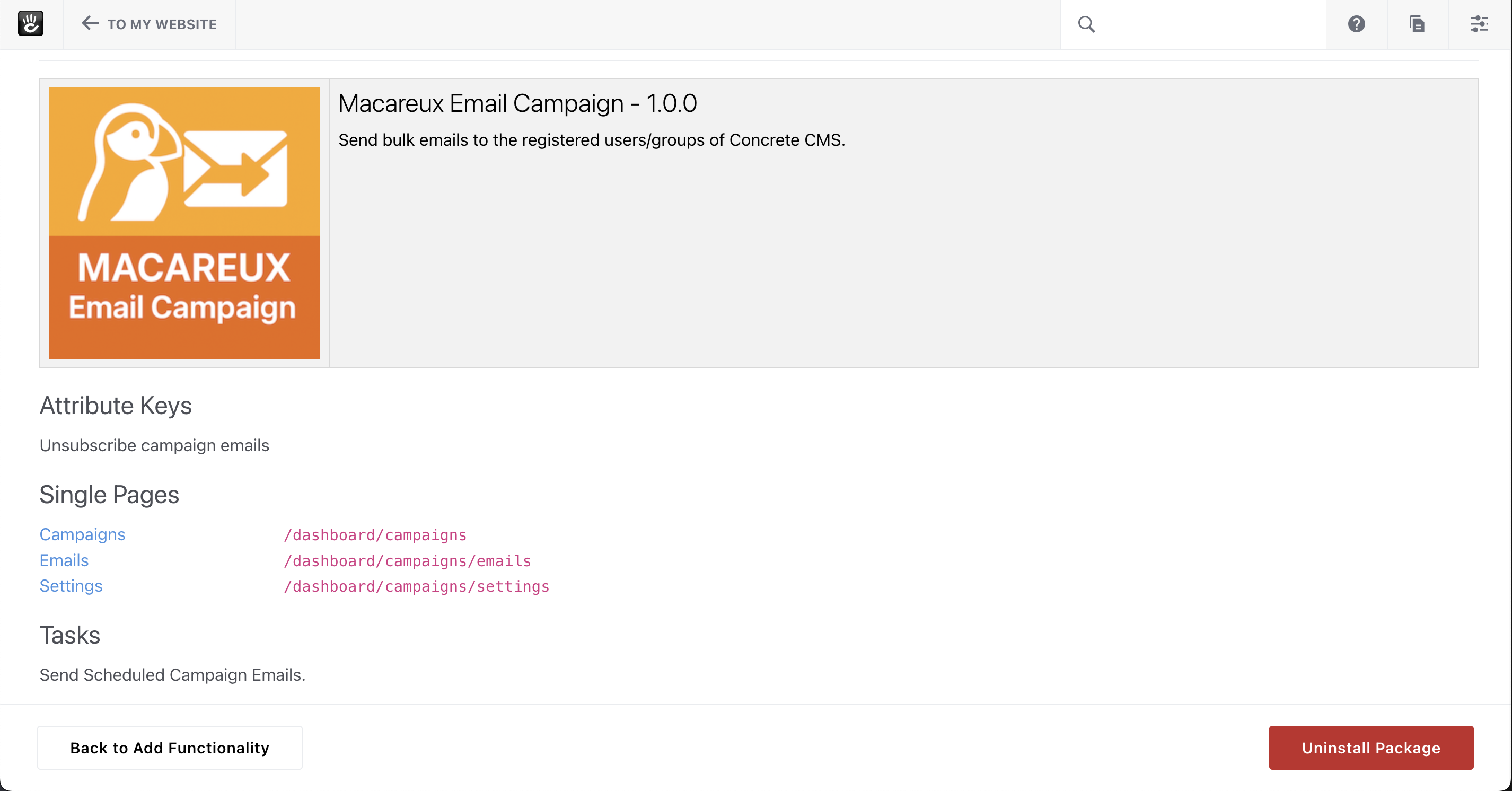Open the pages panel icon in header

[x=1417, y=24]
